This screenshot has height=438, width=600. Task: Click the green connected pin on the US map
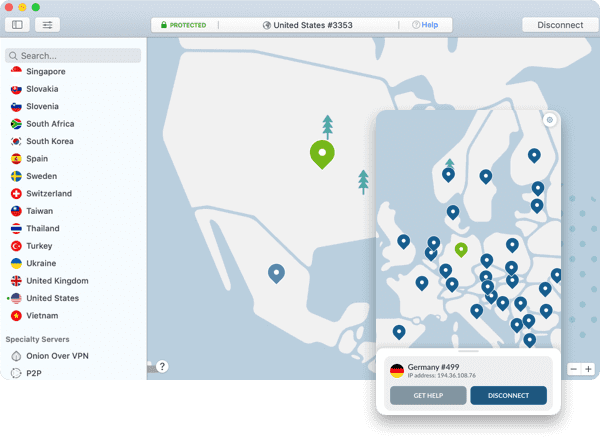tap(322, 154)
